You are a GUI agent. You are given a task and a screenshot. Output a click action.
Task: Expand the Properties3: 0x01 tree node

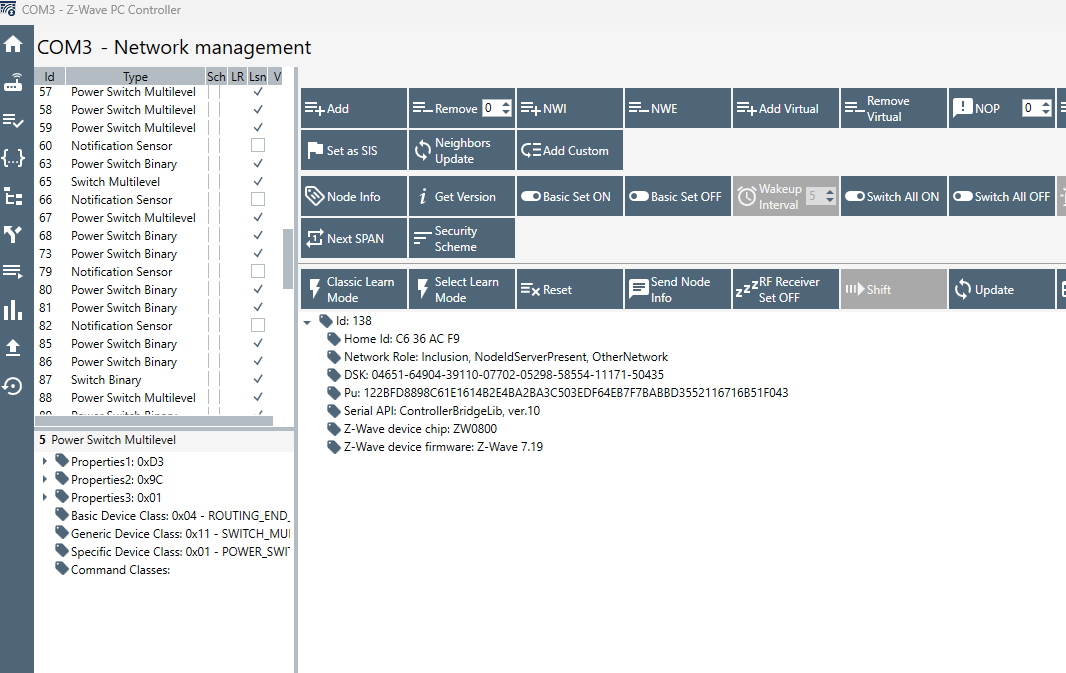tap(45, 498)
